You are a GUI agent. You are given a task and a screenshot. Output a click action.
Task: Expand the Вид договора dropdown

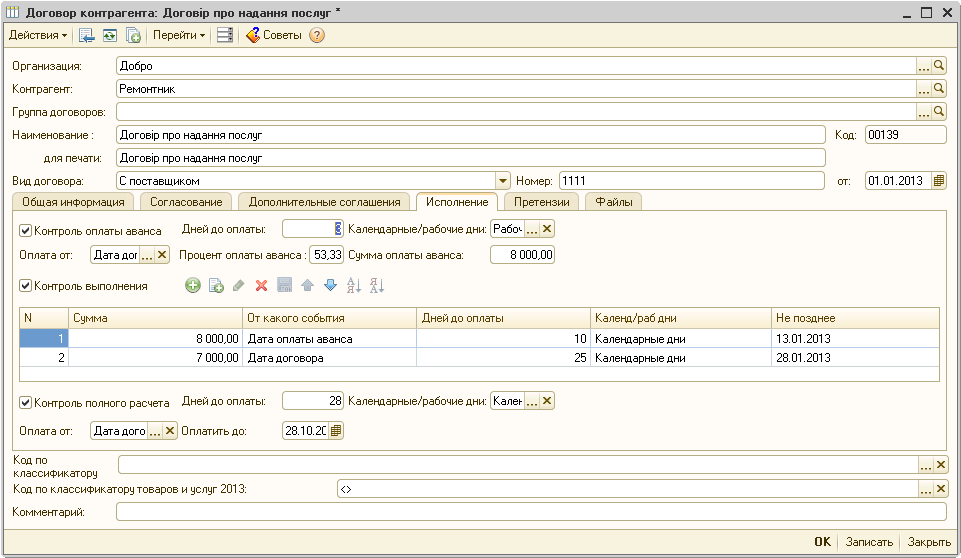[503, 181]
